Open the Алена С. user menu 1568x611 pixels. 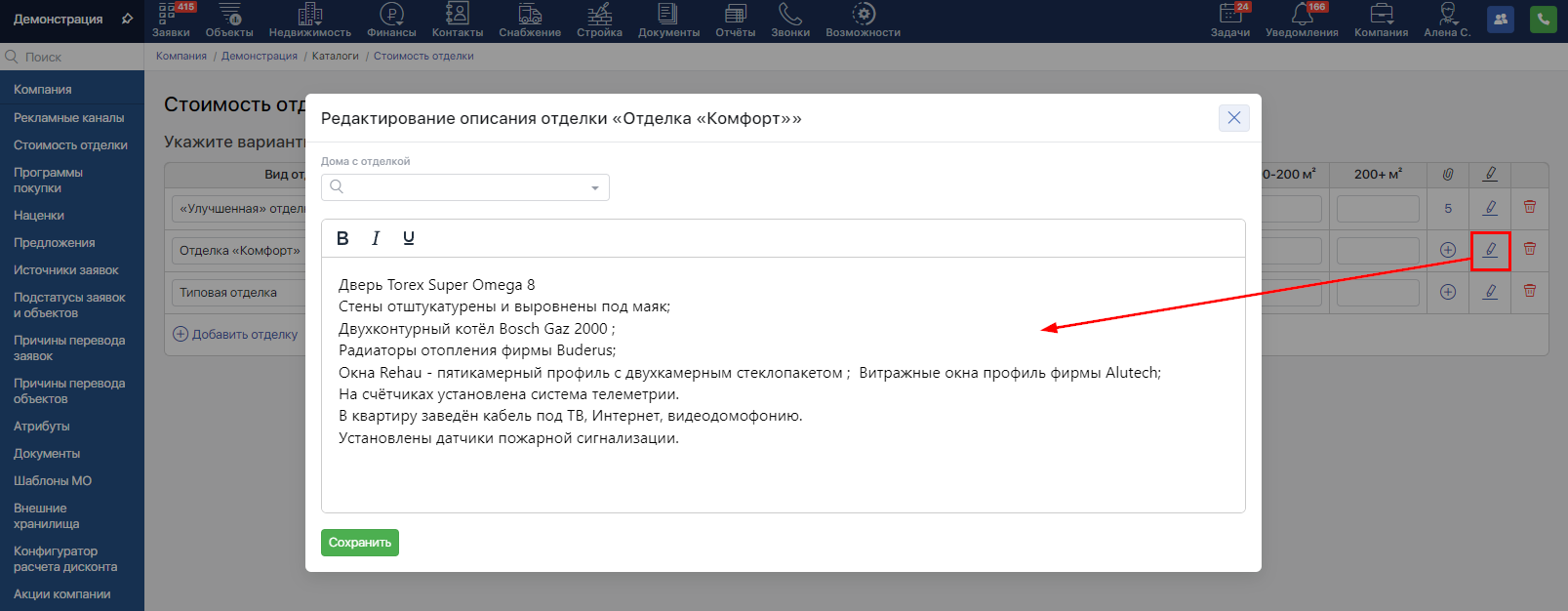coord(1447,20)
